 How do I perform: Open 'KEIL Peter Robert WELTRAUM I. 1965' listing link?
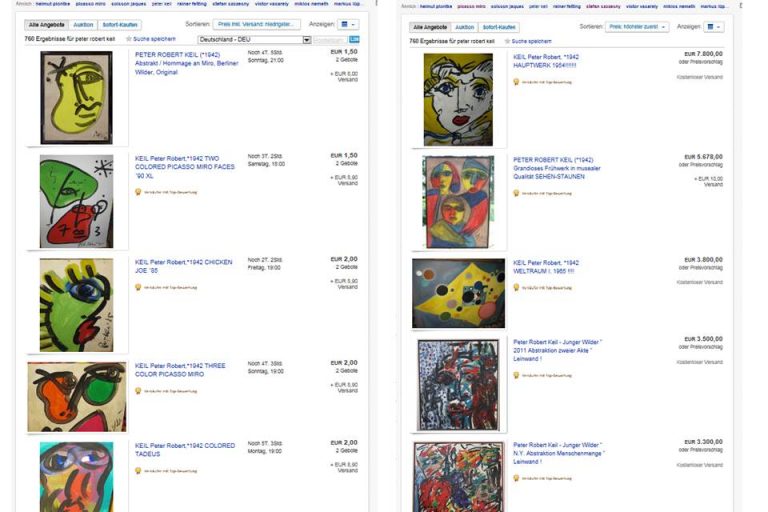pos(546,267)
